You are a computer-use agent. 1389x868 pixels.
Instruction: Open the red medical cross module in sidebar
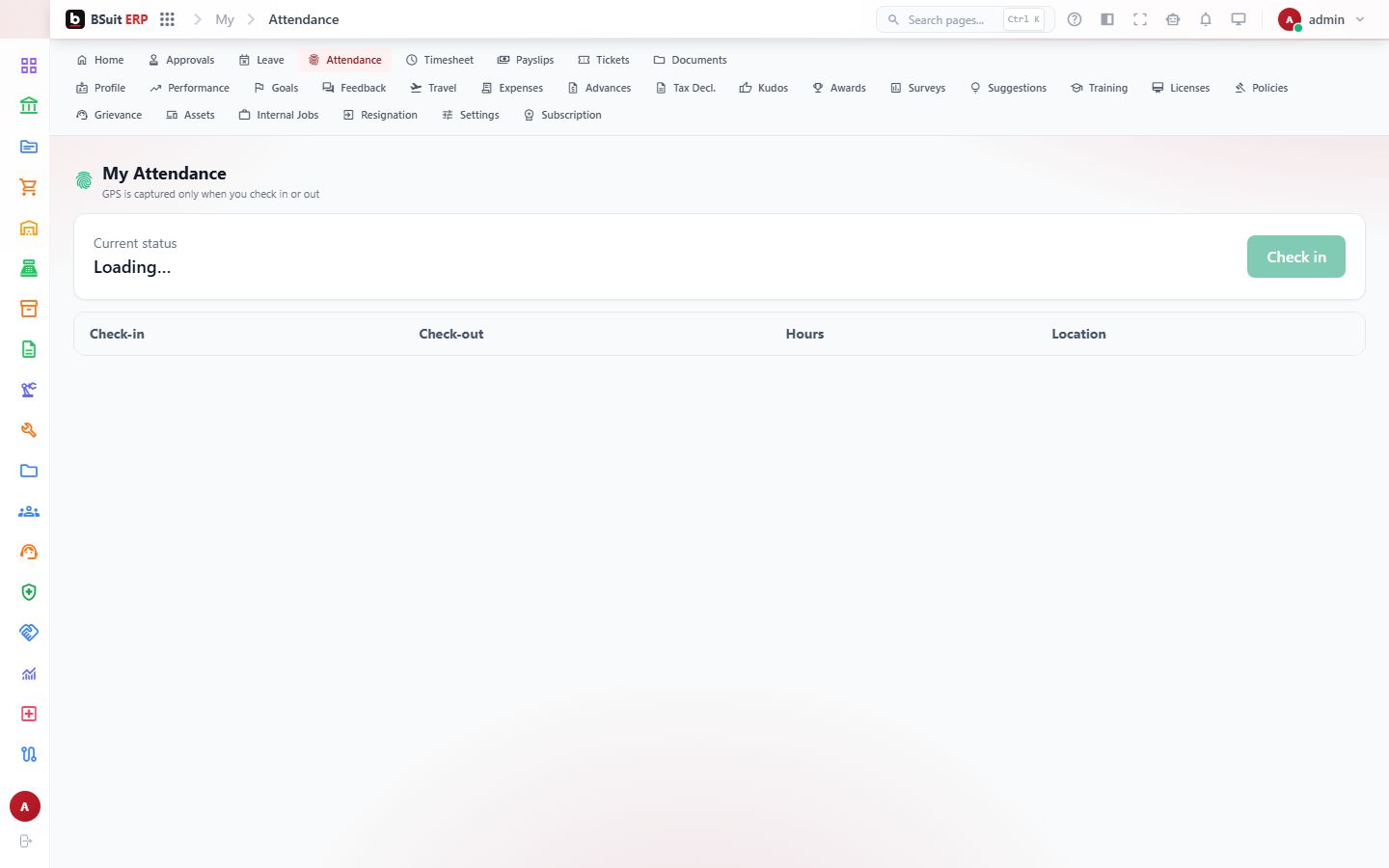coord(29,714)
